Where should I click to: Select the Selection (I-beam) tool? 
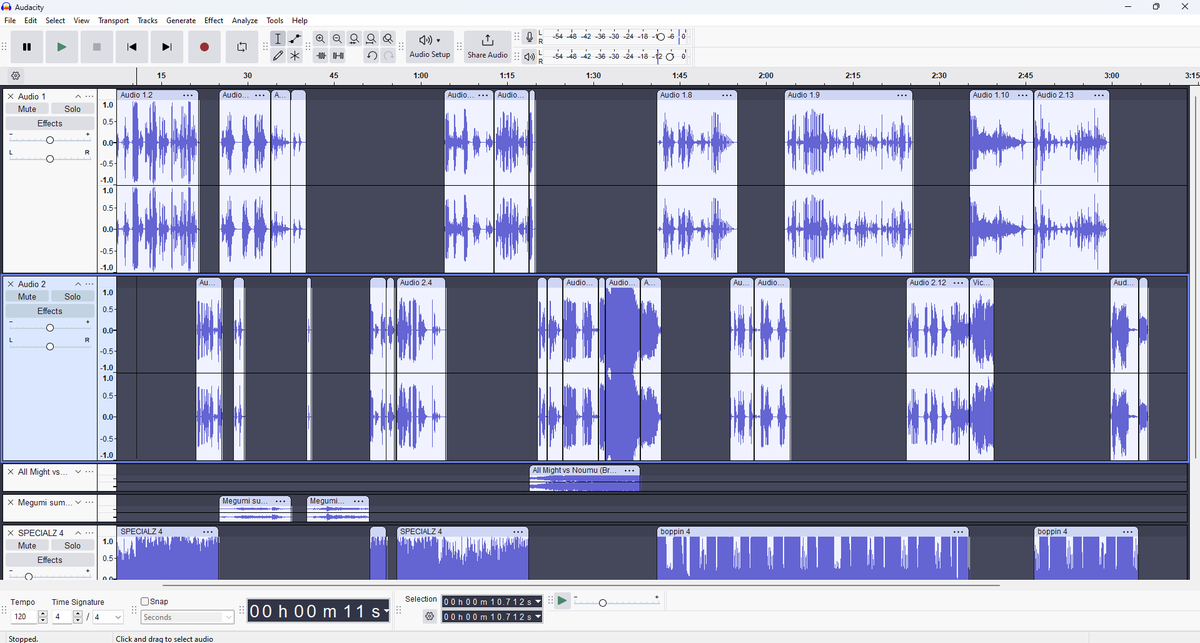(278, 39)
